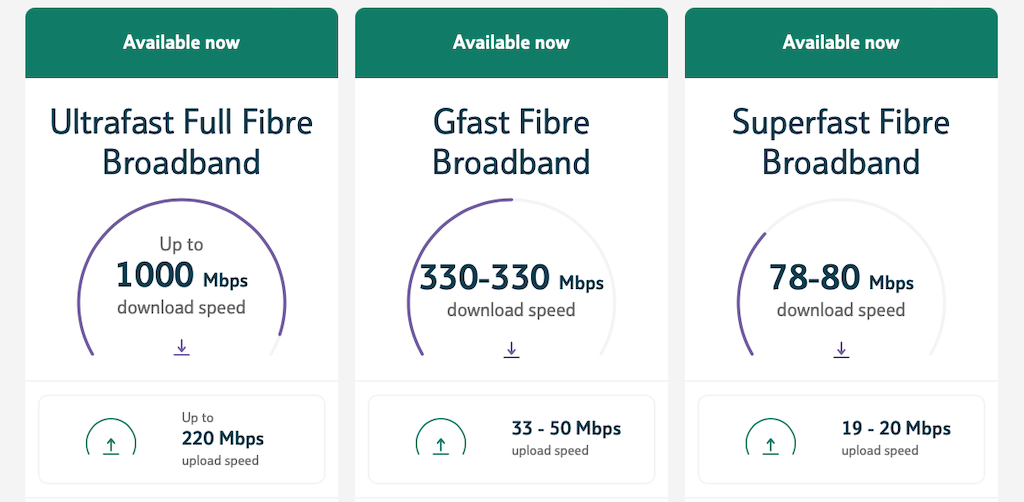
Task: Click the 78-80 Mbps download speed figure
Action: [x=841, y=278]
